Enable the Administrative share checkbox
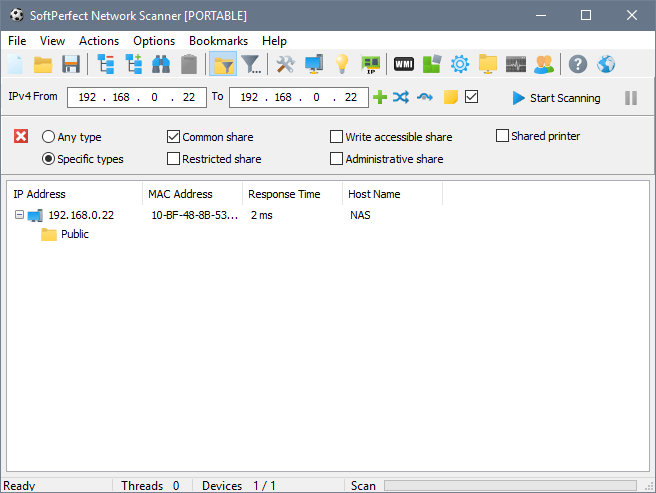Viewport: 656px width, 493px height. point(336,159)
